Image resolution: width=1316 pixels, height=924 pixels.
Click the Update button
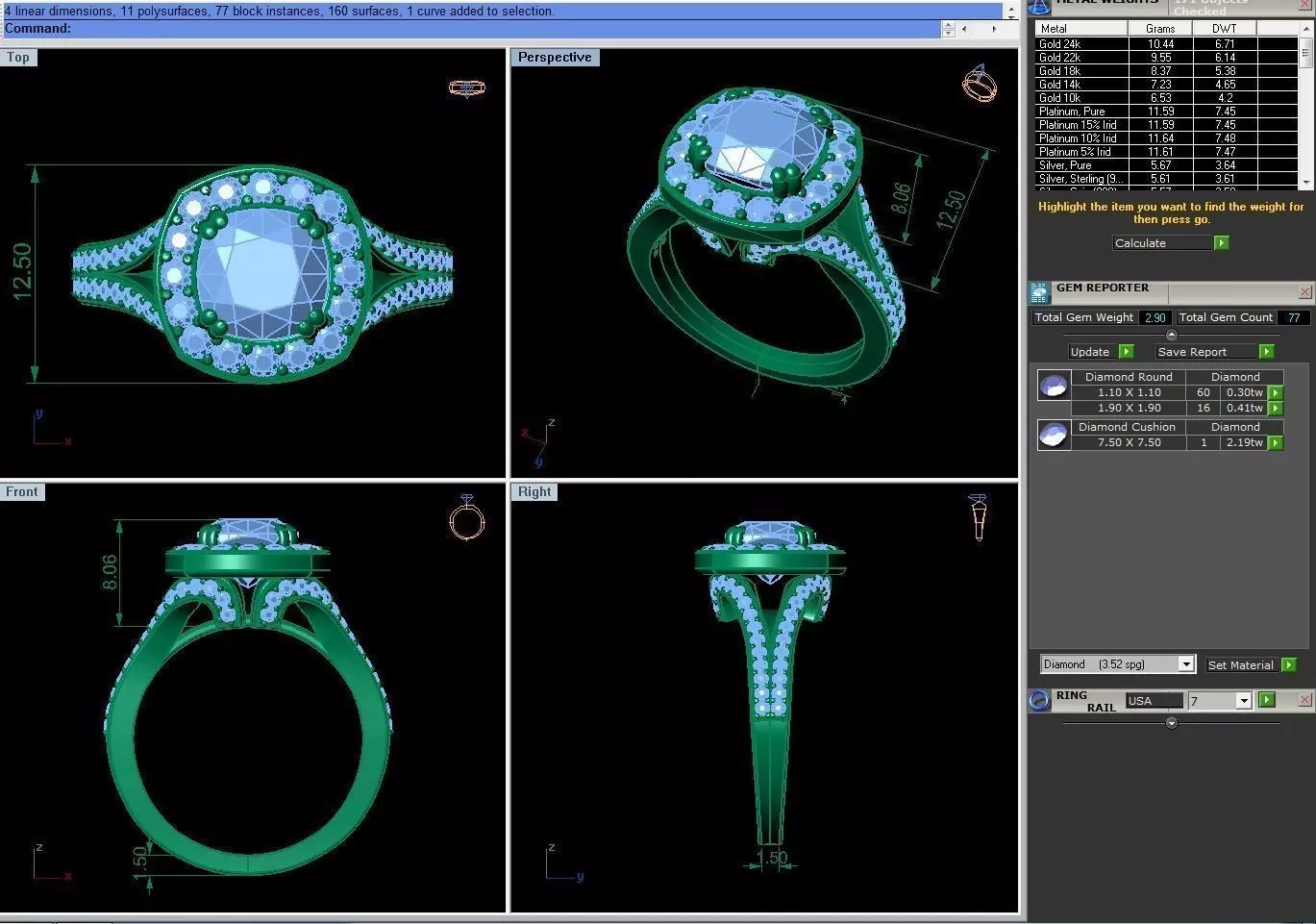[x=1094, y=352]
